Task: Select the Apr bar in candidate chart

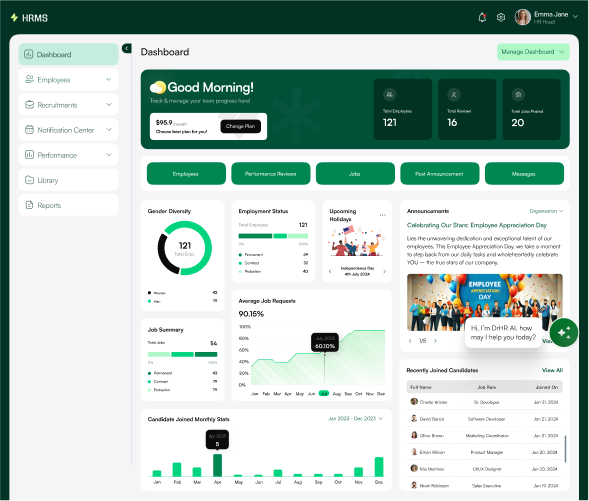Action: click(217, 465)
